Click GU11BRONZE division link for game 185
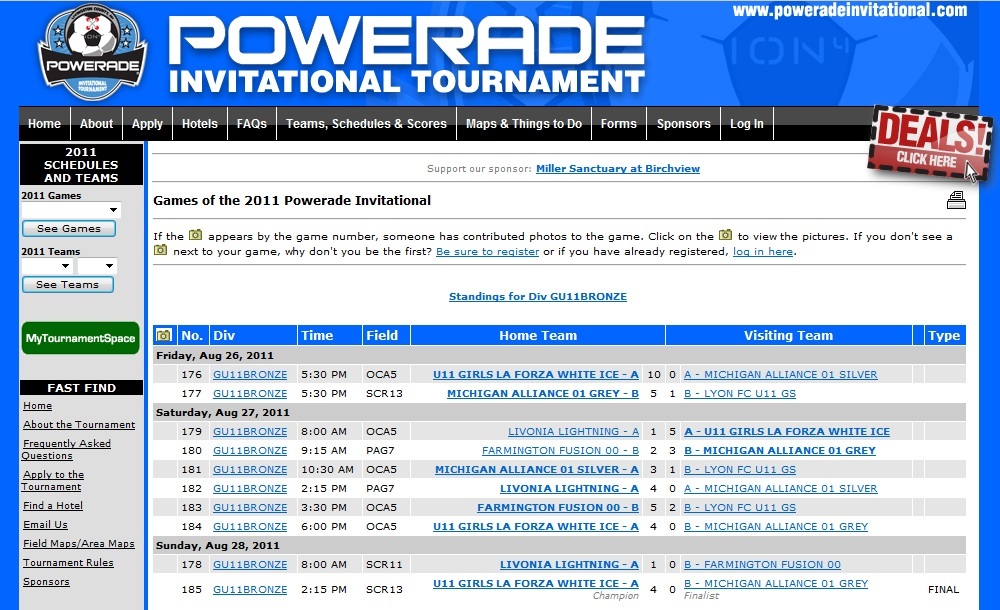This screenshot has height=610, width=1000. coord(250,590)
